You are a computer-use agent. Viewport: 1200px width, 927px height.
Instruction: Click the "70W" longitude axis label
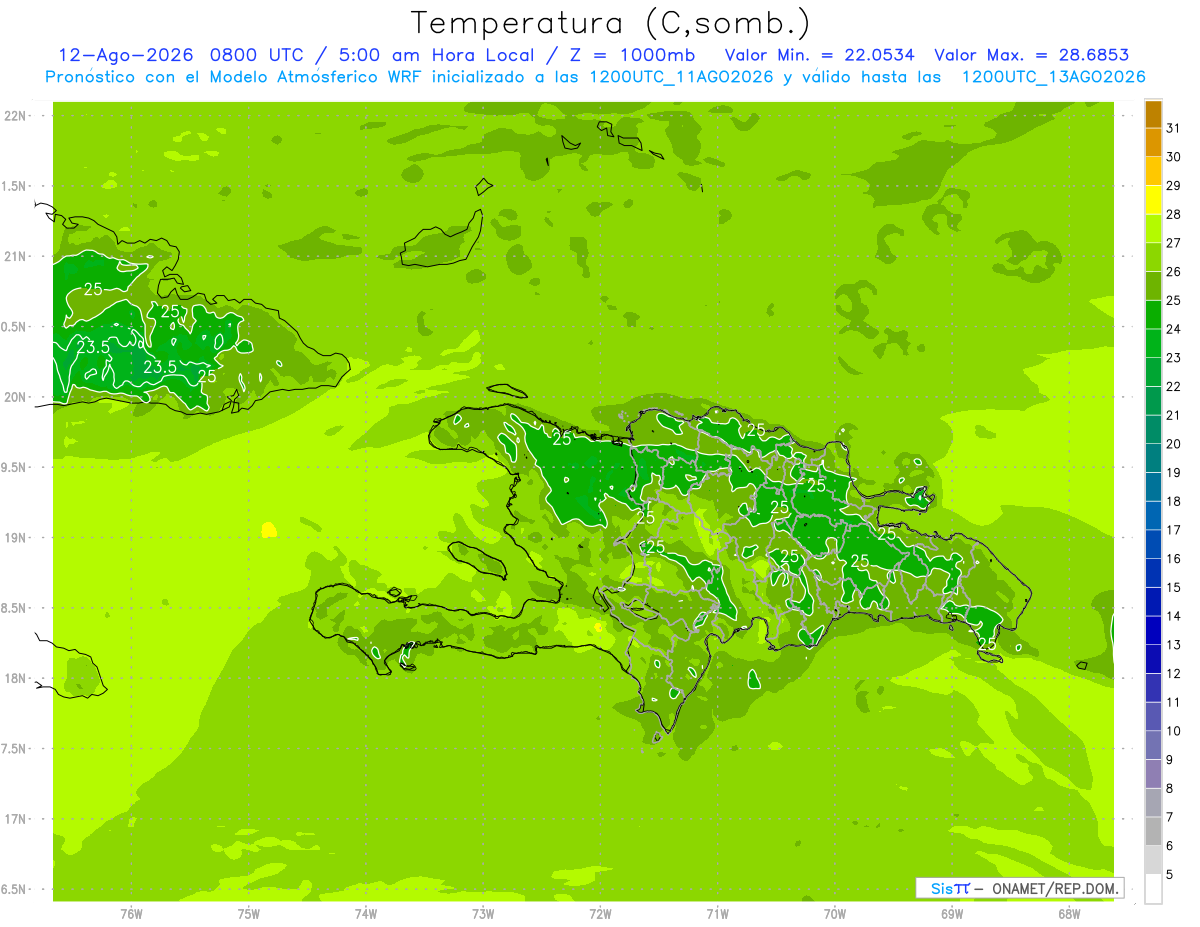835,913
